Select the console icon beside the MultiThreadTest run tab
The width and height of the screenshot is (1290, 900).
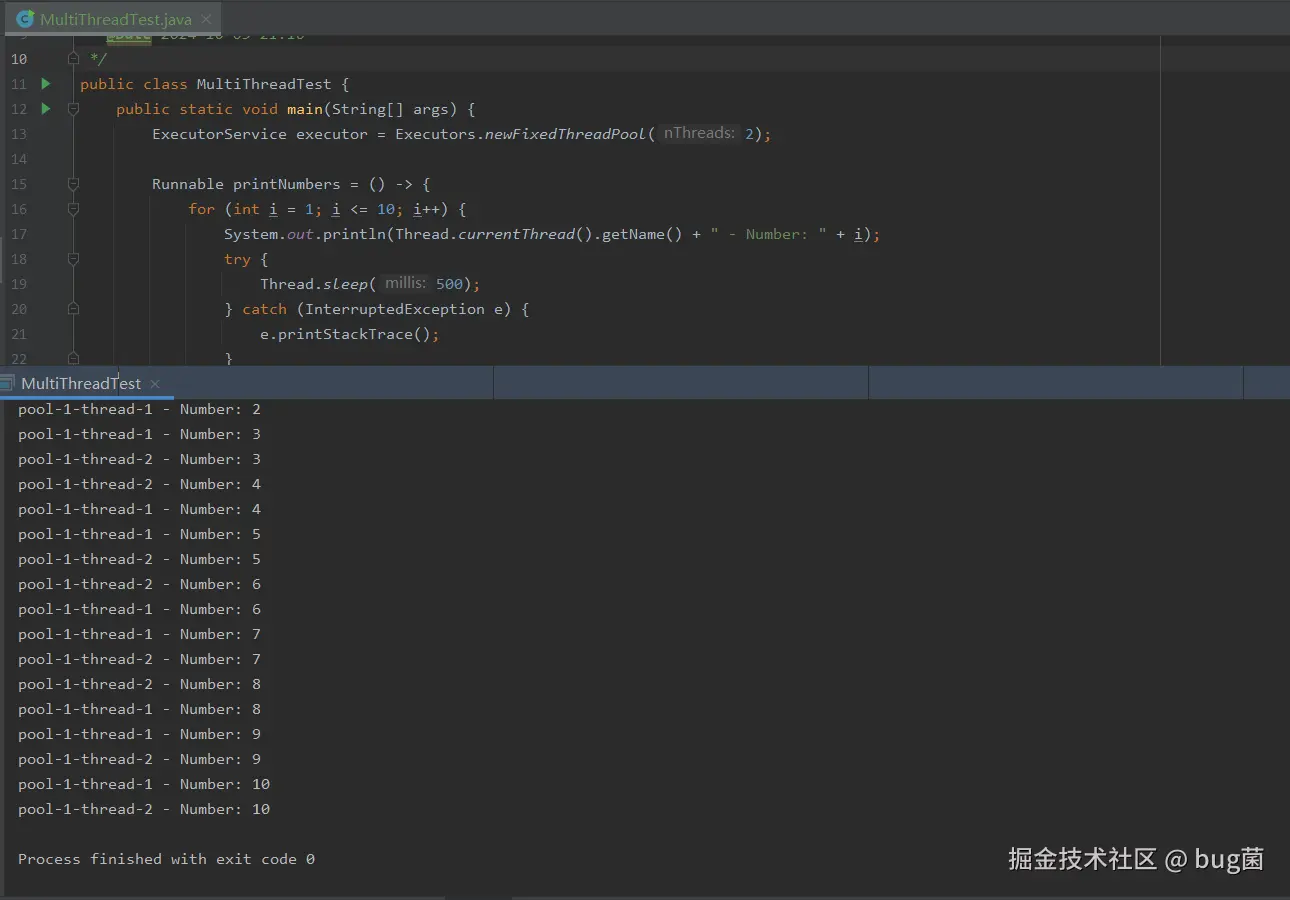[x=8, y=383]
